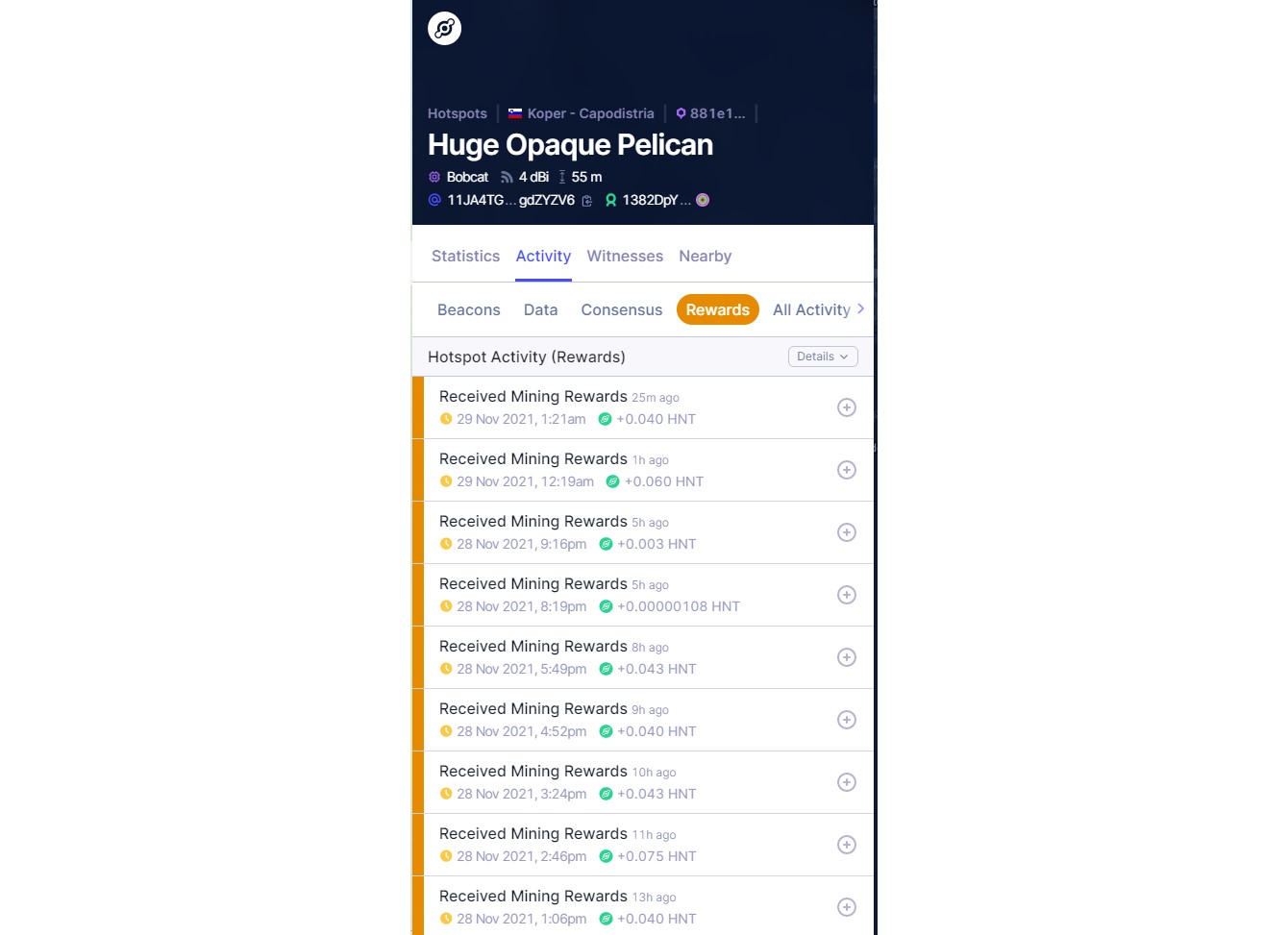Select the Beacons activity filter
This screenshot has height=935, width=1288.
click(x=469, y=309)
